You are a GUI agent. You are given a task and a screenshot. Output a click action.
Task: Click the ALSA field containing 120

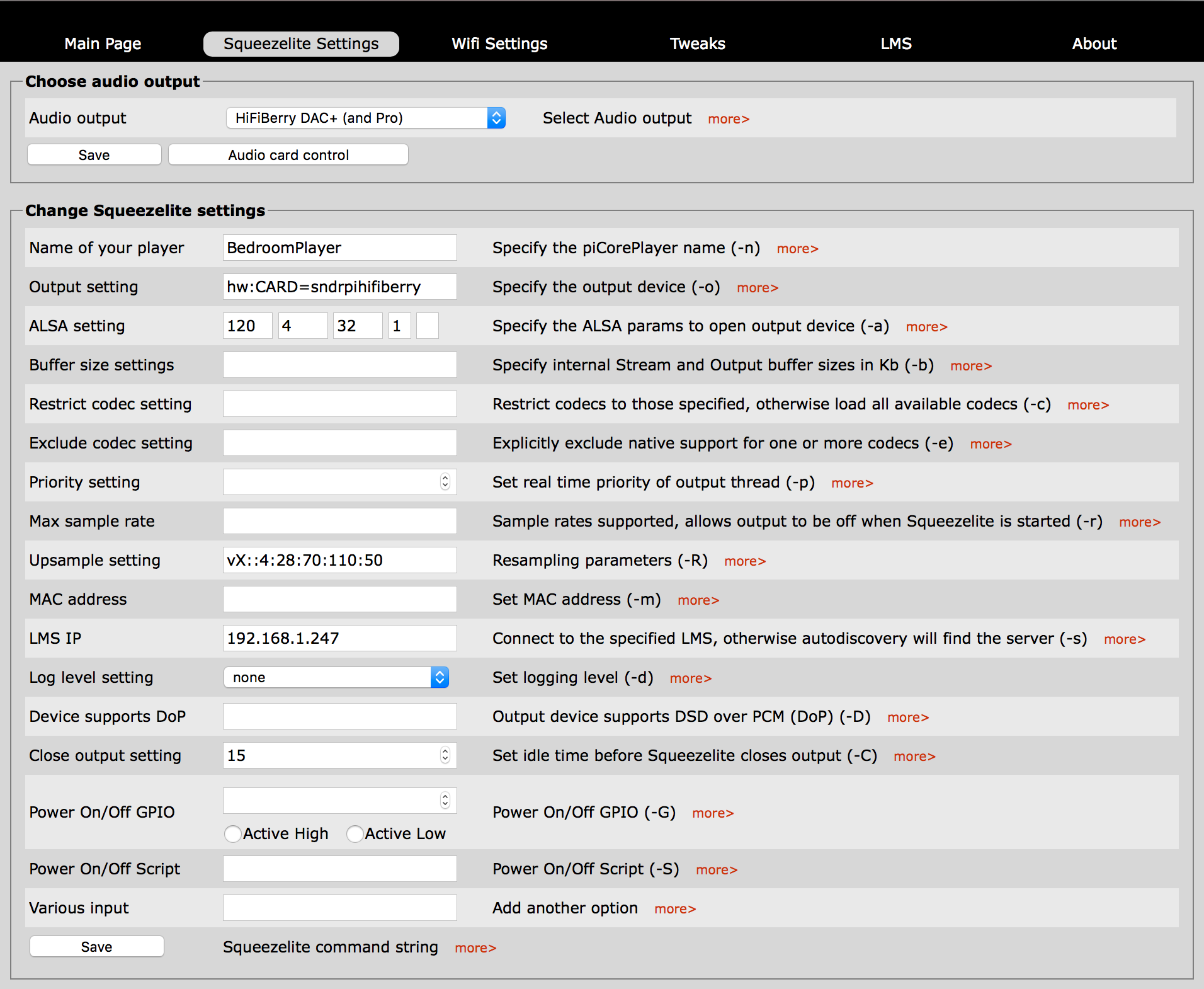click(x=247, y=326)
